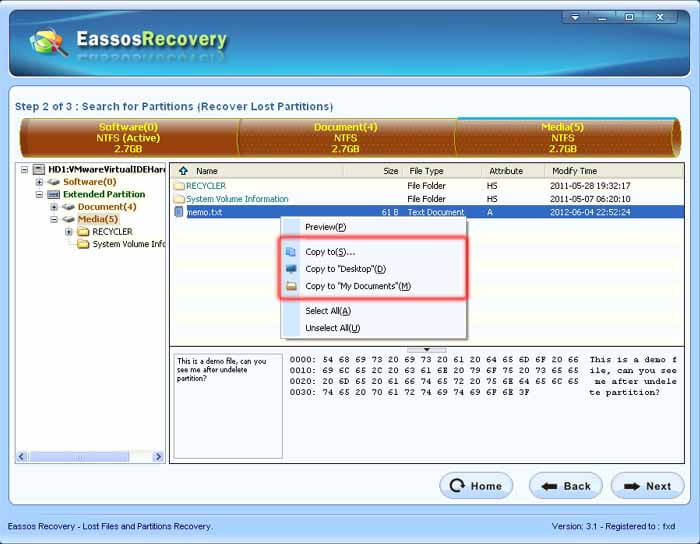Select the Software(0) NTFS partition bar
700x544 pixels.
click(x=129, y=137)
